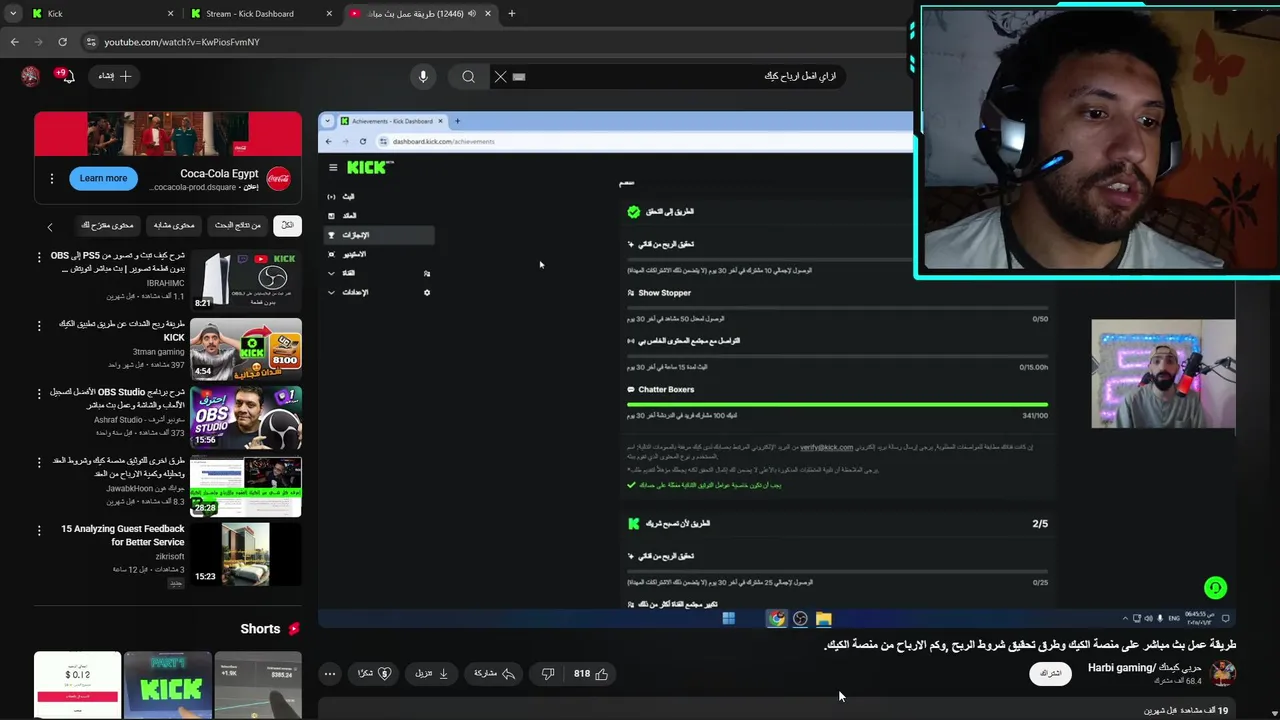The width and height of the screenshot is (1280, 720).
Task: Open a new browser tab
Action: (511, 13)
